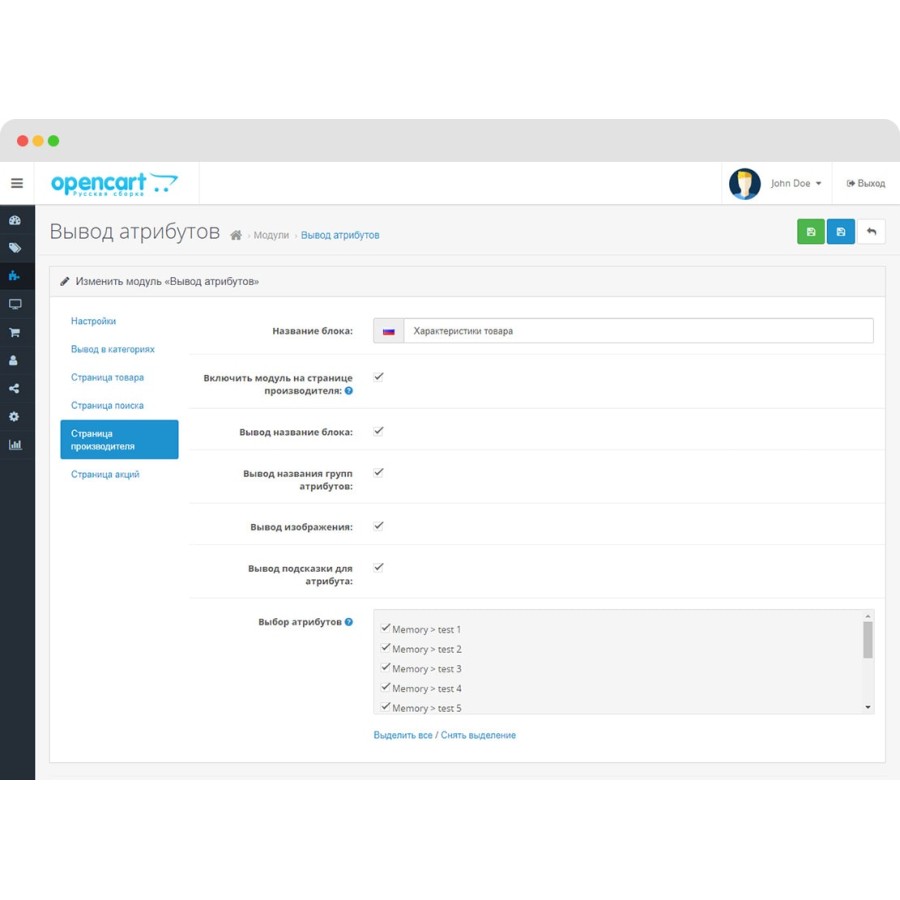The height and width of the screenshot is (900, 900).
Task: Click the OpenCart logo
Action: (114, 184)
